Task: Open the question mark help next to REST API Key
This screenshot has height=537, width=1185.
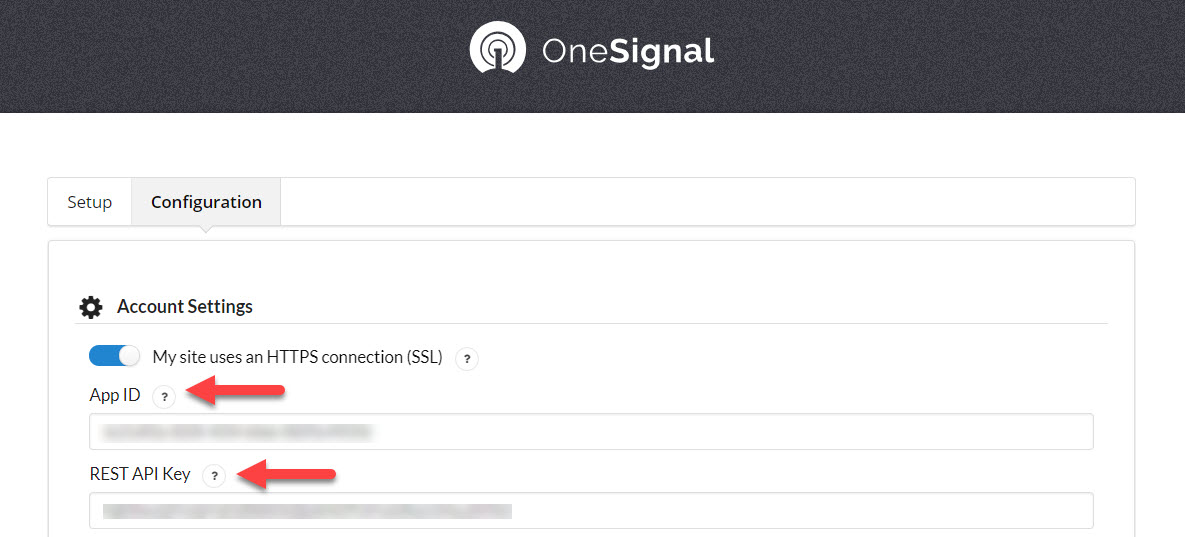Action: (x=215, y=476)
